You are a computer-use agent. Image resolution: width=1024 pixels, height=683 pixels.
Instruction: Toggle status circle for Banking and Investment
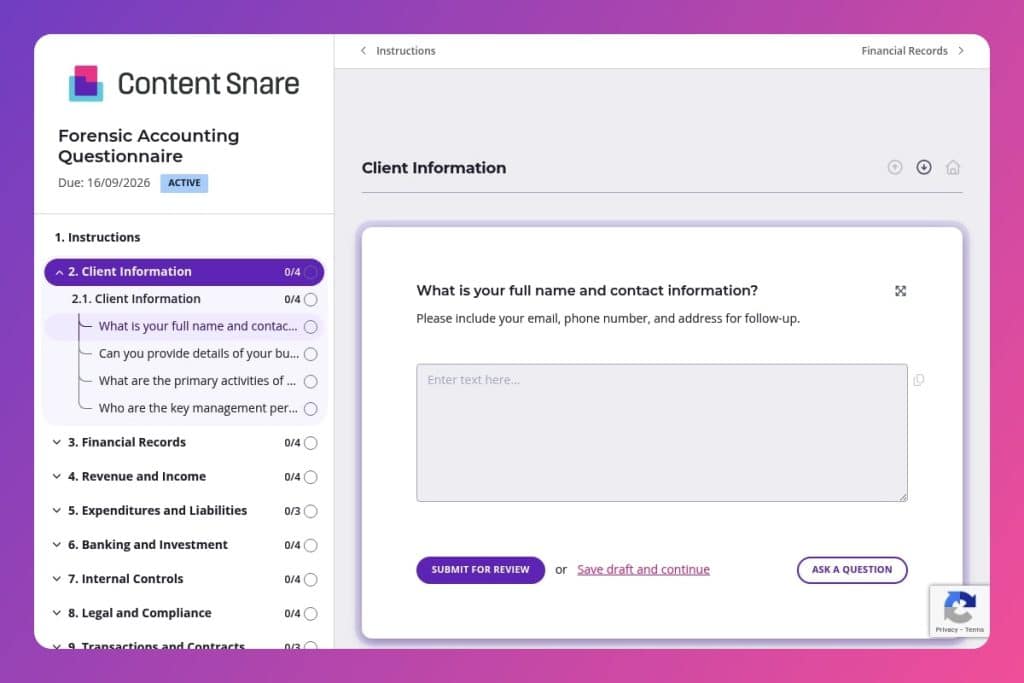point(311,545)
